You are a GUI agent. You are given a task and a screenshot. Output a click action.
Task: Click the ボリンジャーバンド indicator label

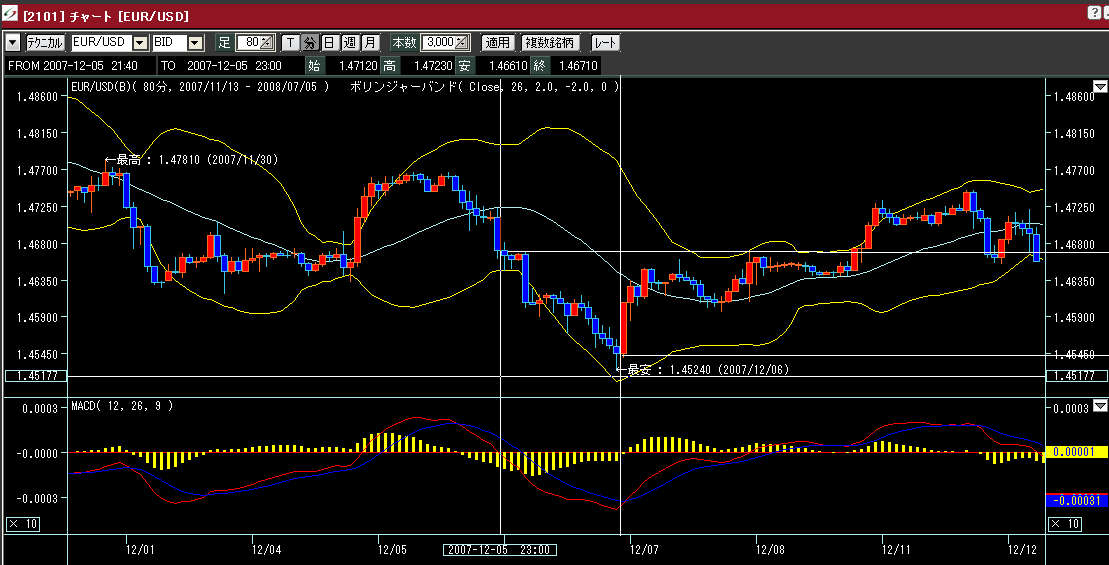click(484, 87)
